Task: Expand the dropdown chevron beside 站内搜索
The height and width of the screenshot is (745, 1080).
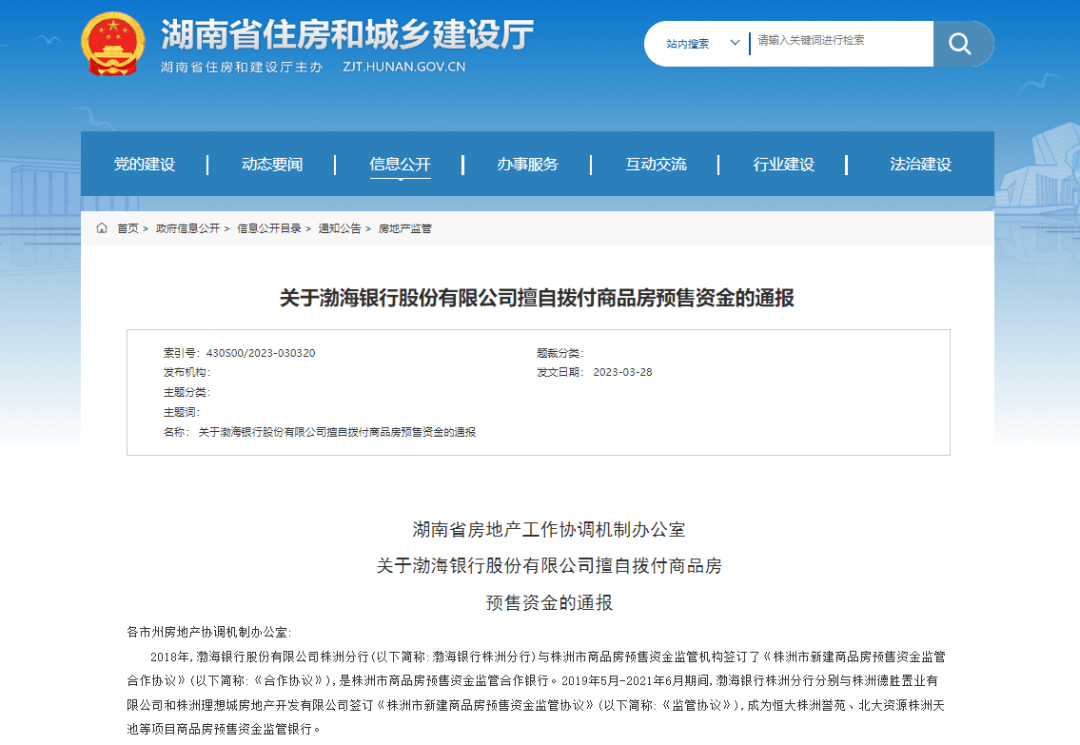Action: tap(735, 43)
